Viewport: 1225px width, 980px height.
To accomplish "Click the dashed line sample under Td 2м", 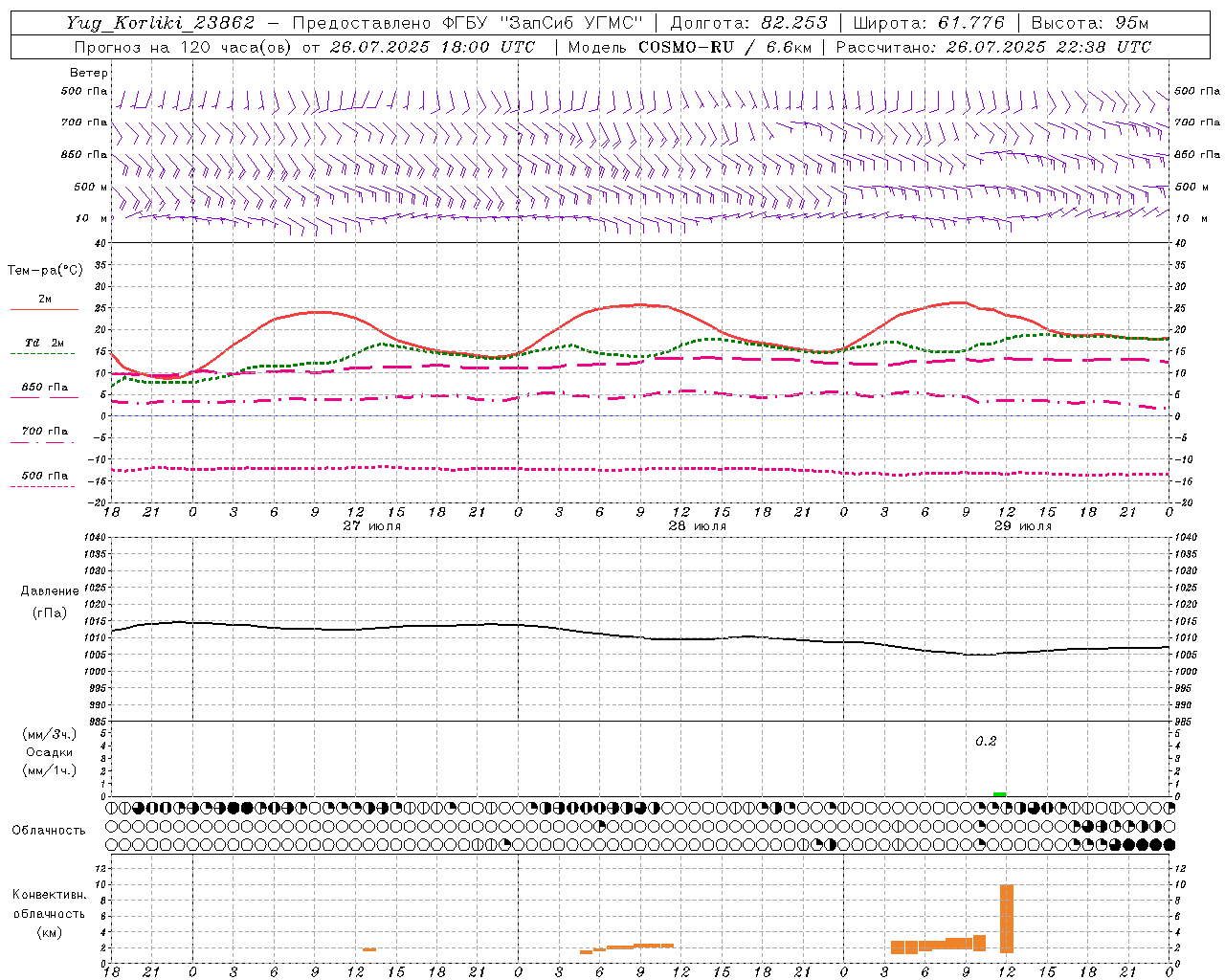I will click(x=43, y=354).
